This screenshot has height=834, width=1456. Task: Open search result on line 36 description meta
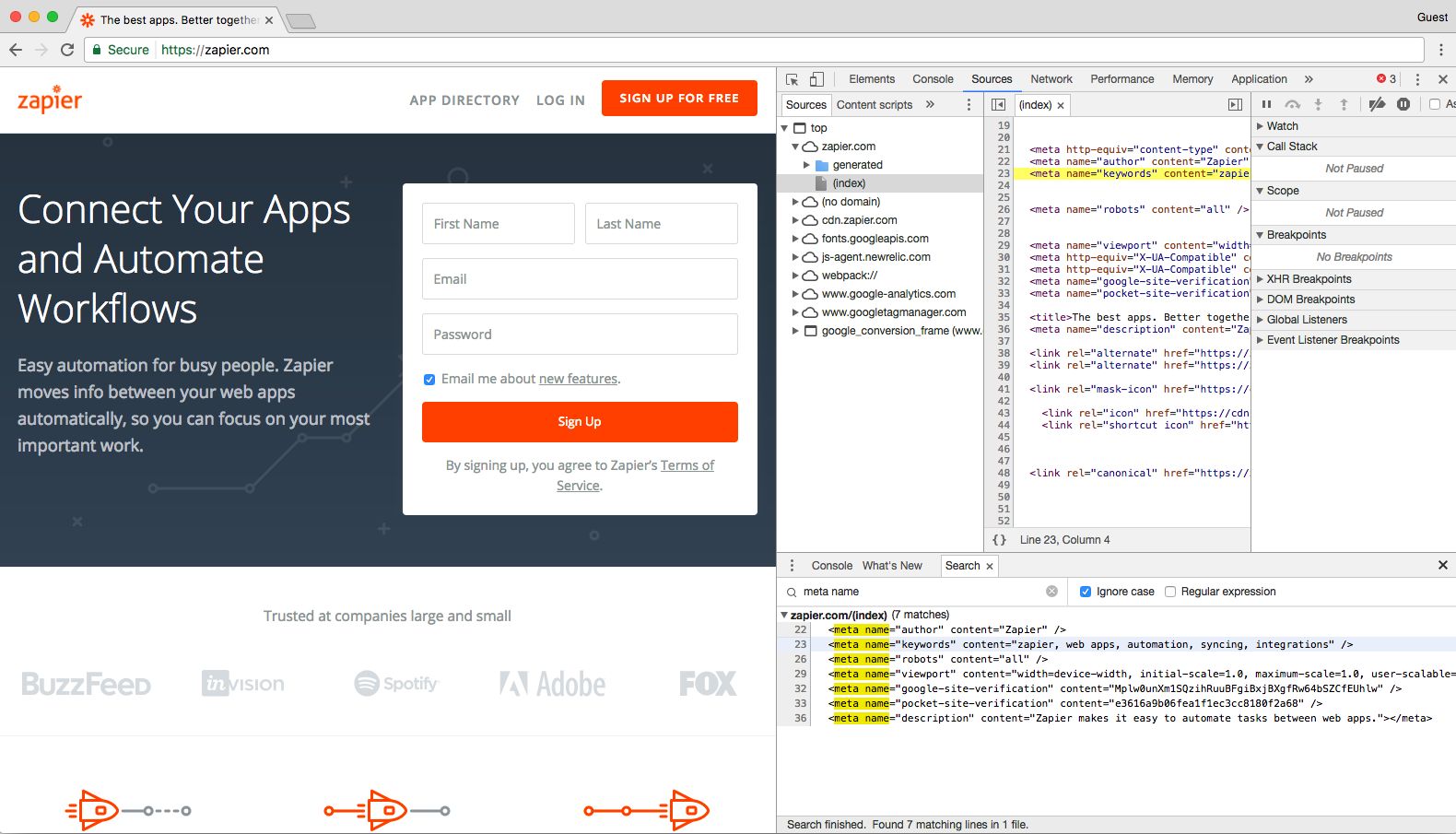[1116, 719]
